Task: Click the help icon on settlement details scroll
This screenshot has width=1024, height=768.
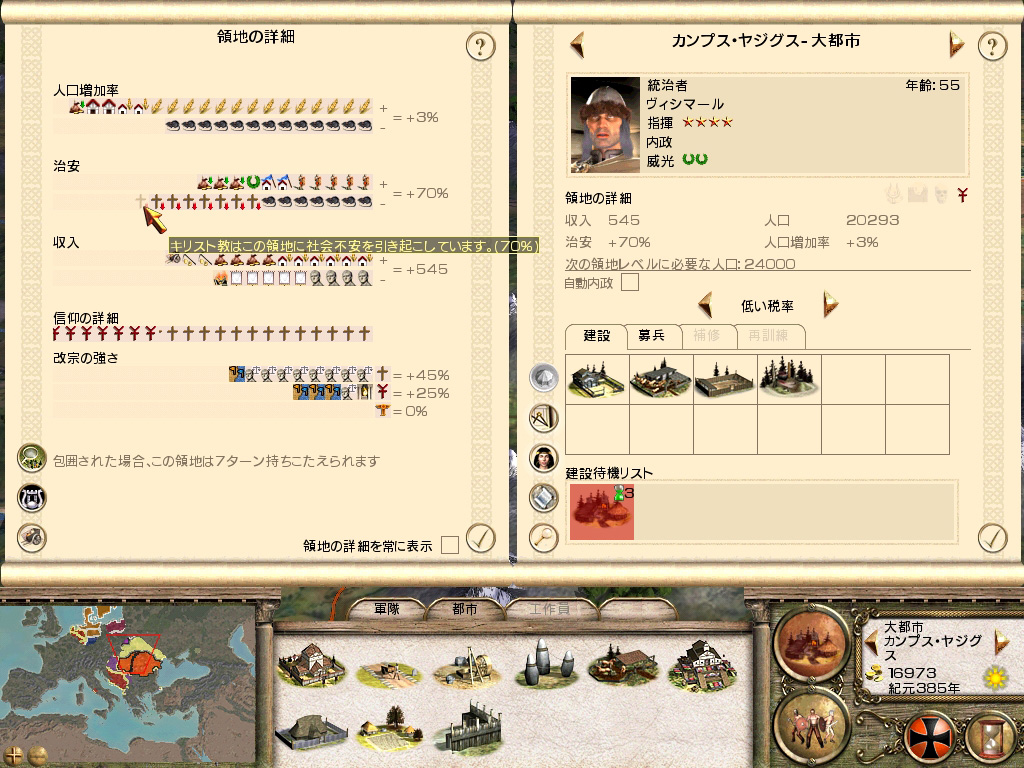Action: [x=481, y=46]
